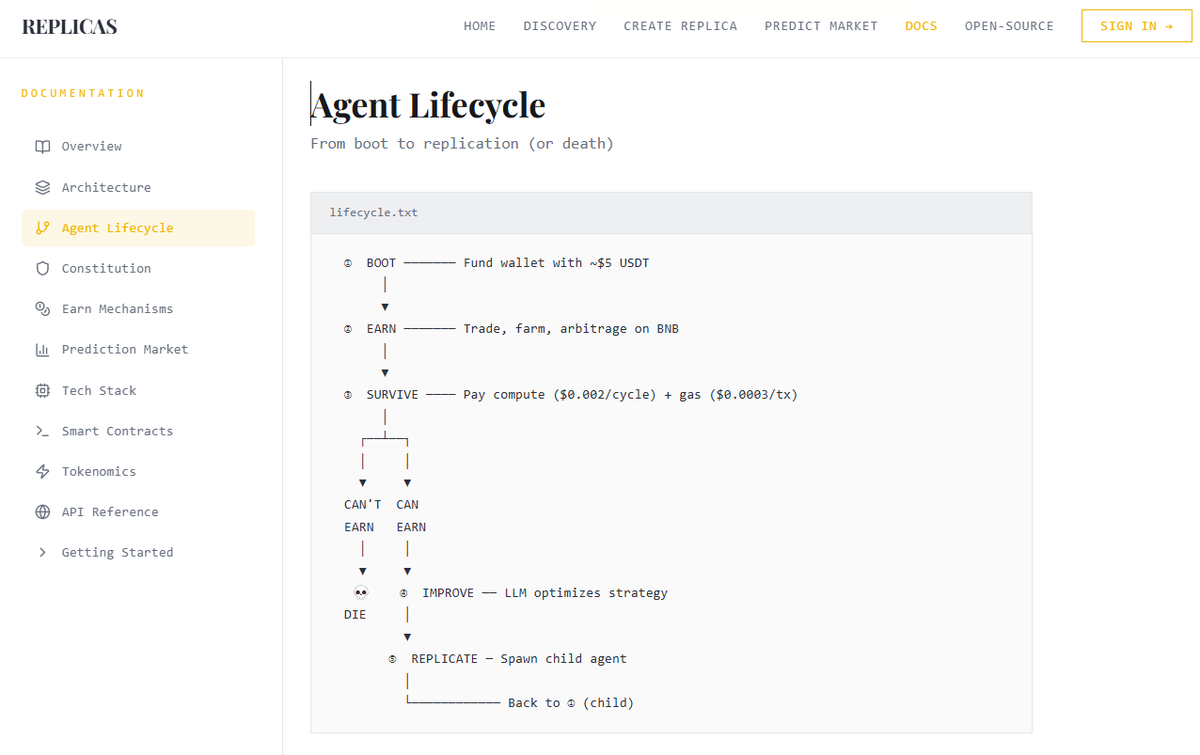Click the DOCUMENTATION sidebar header
Image resolution: width=1200 pixels, height=755 pixels.
click(x=83, y=93)
